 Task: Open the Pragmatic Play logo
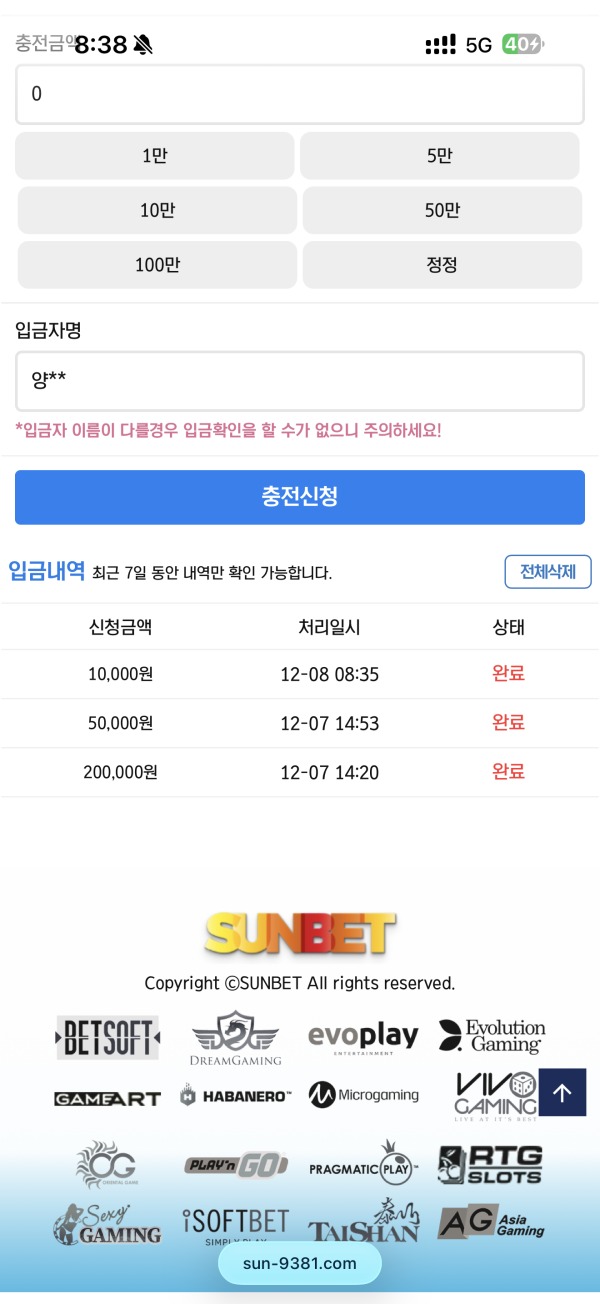(x=363, y=1165)
